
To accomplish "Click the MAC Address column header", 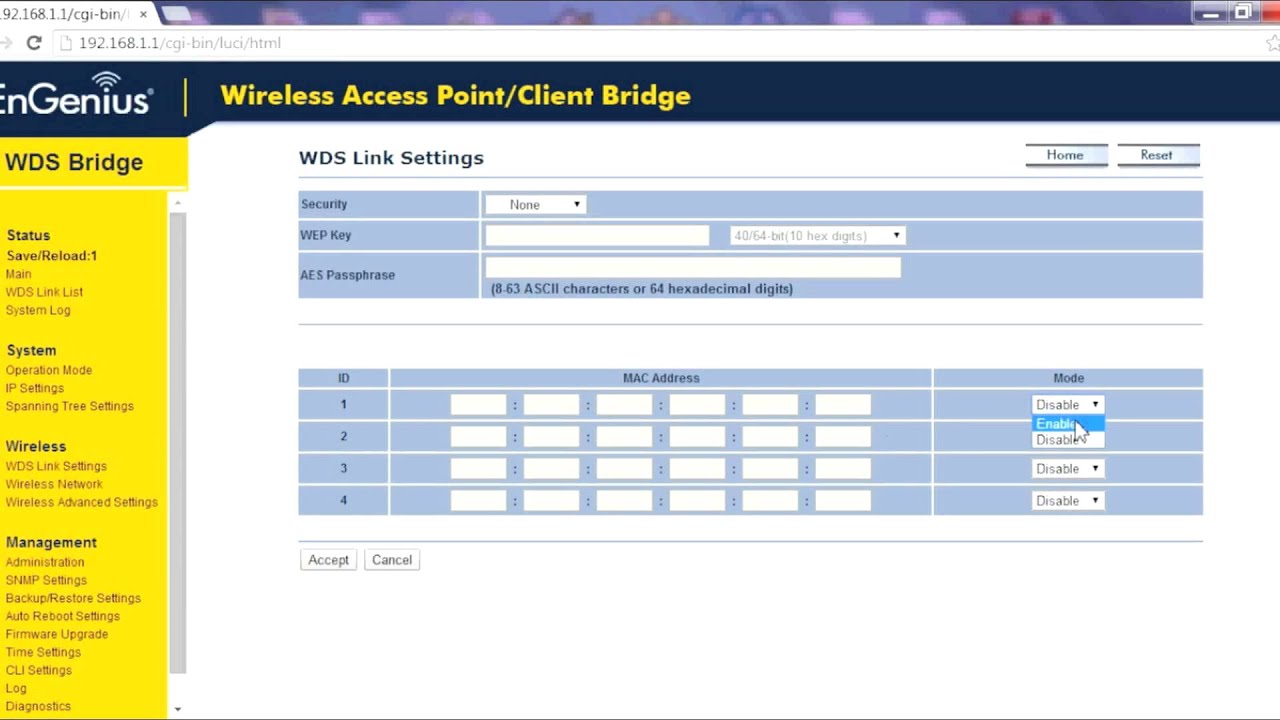I will tap(661, 378).
